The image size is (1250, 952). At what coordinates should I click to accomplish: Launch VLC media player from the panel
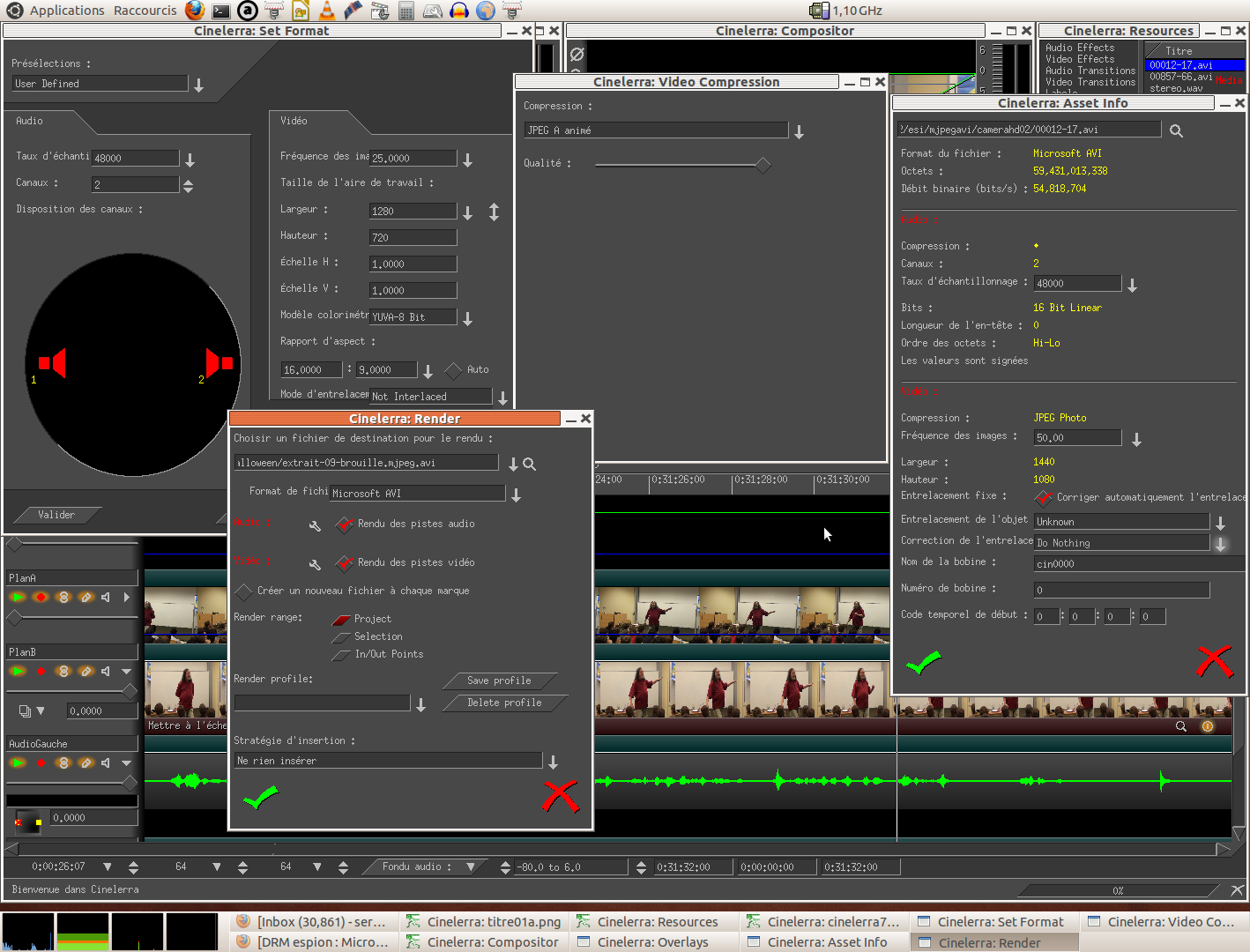pyautogui.click(x=326, y=11)
